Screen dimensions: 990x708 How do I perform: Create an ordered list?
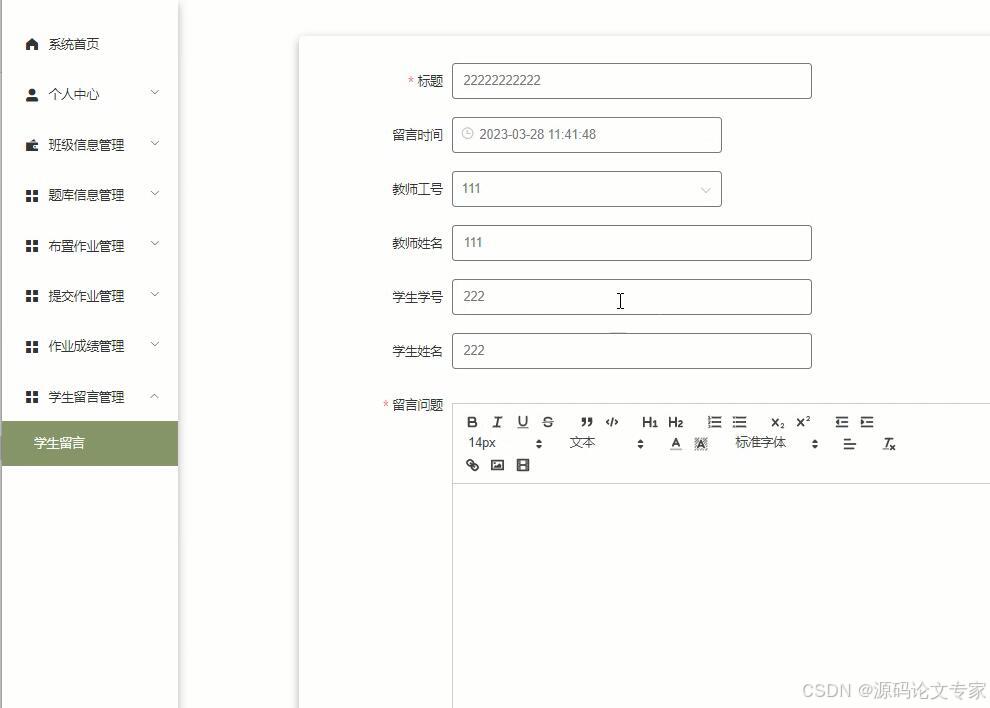coord(714,421)
